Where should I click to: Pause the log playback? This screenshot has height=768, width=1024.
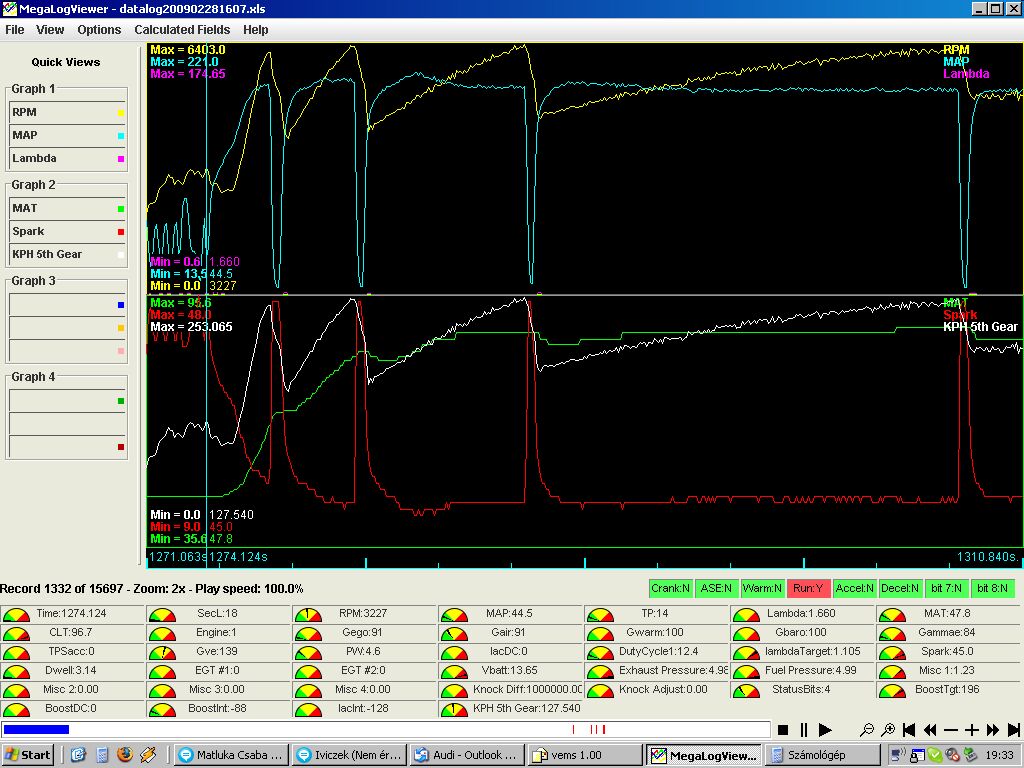(804, 731)
